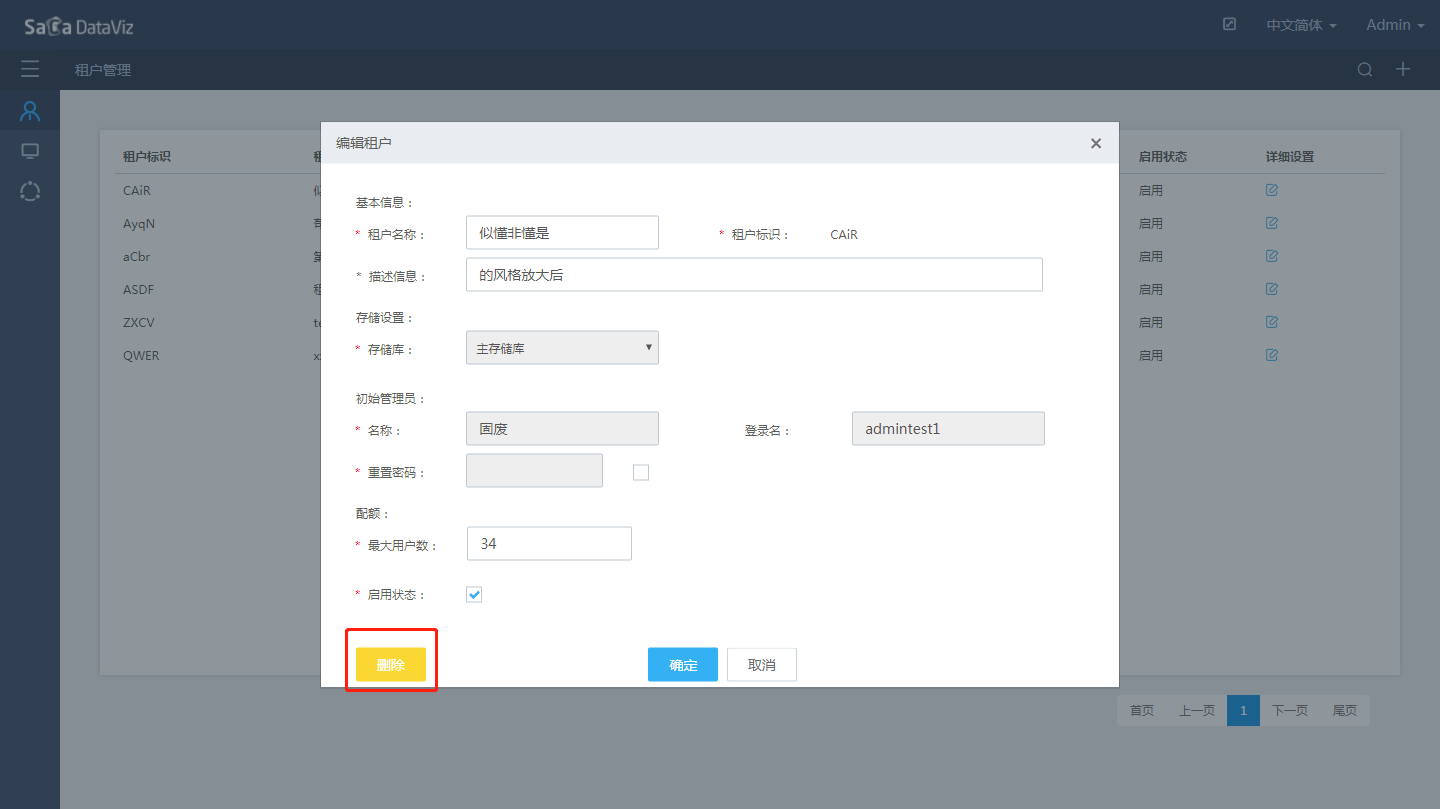1440x809 pixels.
Task: Click the 最大用户数 input field
Action: point(549,544)
